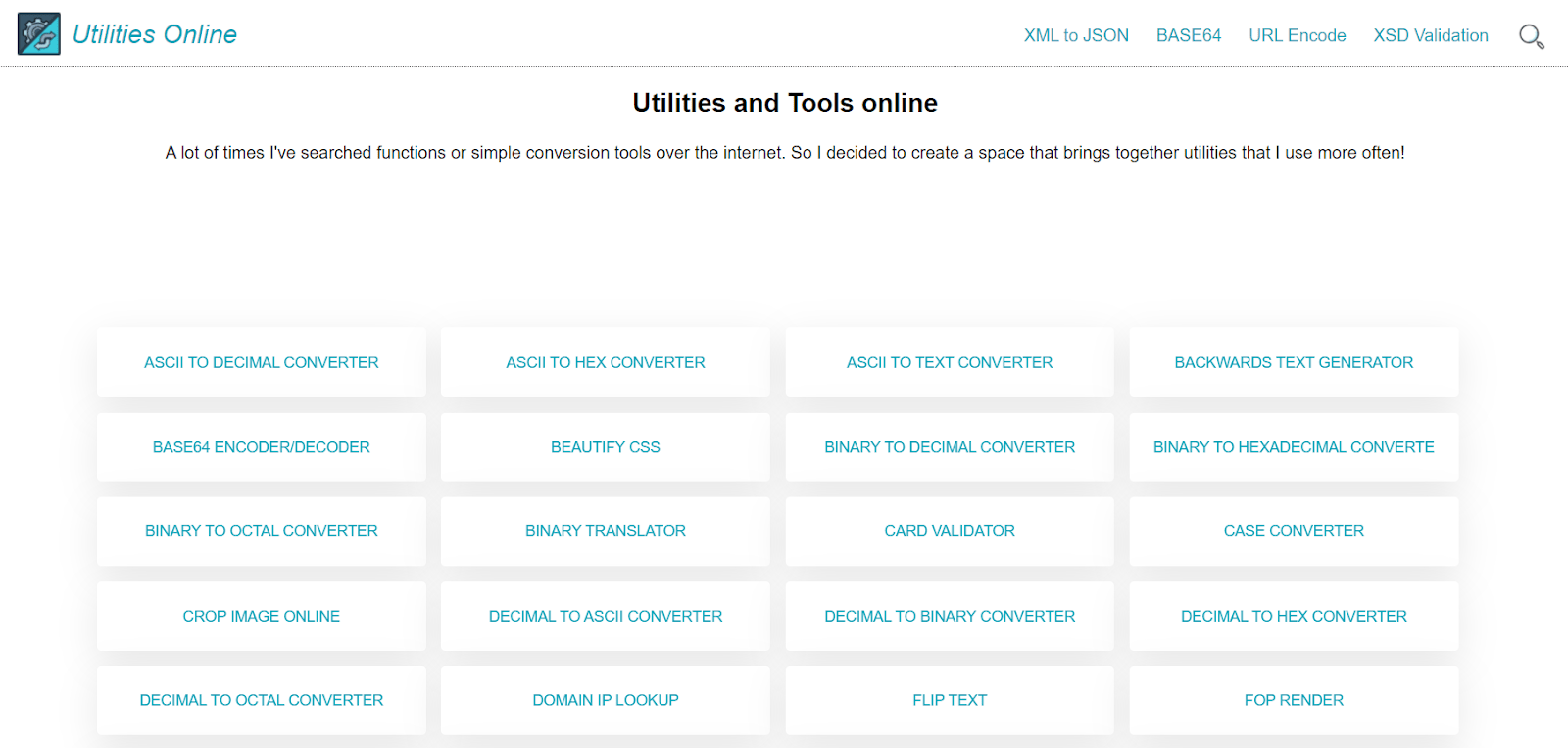Open FOP Render tool
The image size is (1568, 748).
coord(1294,700)
